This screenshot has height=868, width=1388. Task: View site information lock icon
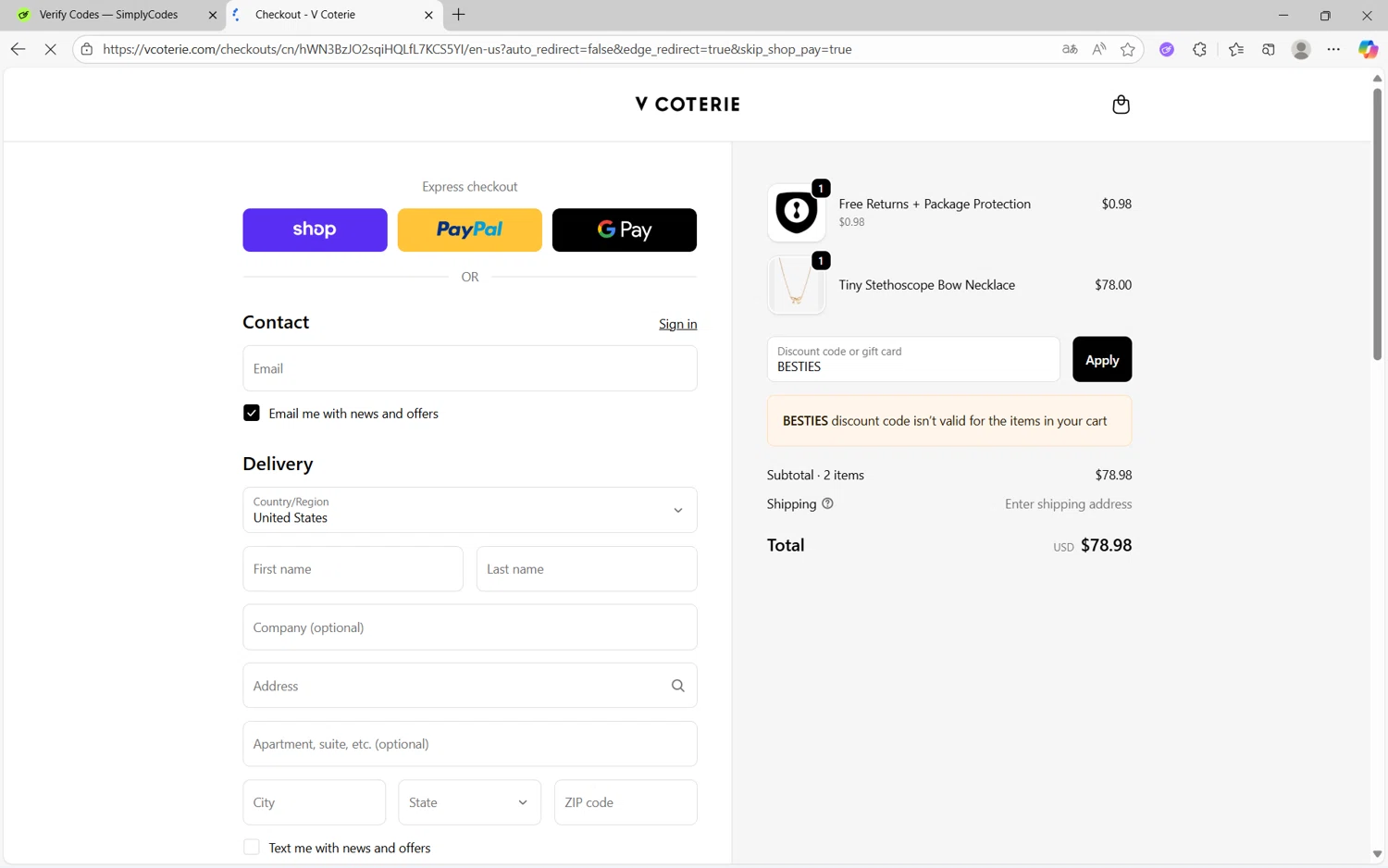[87, 49]
